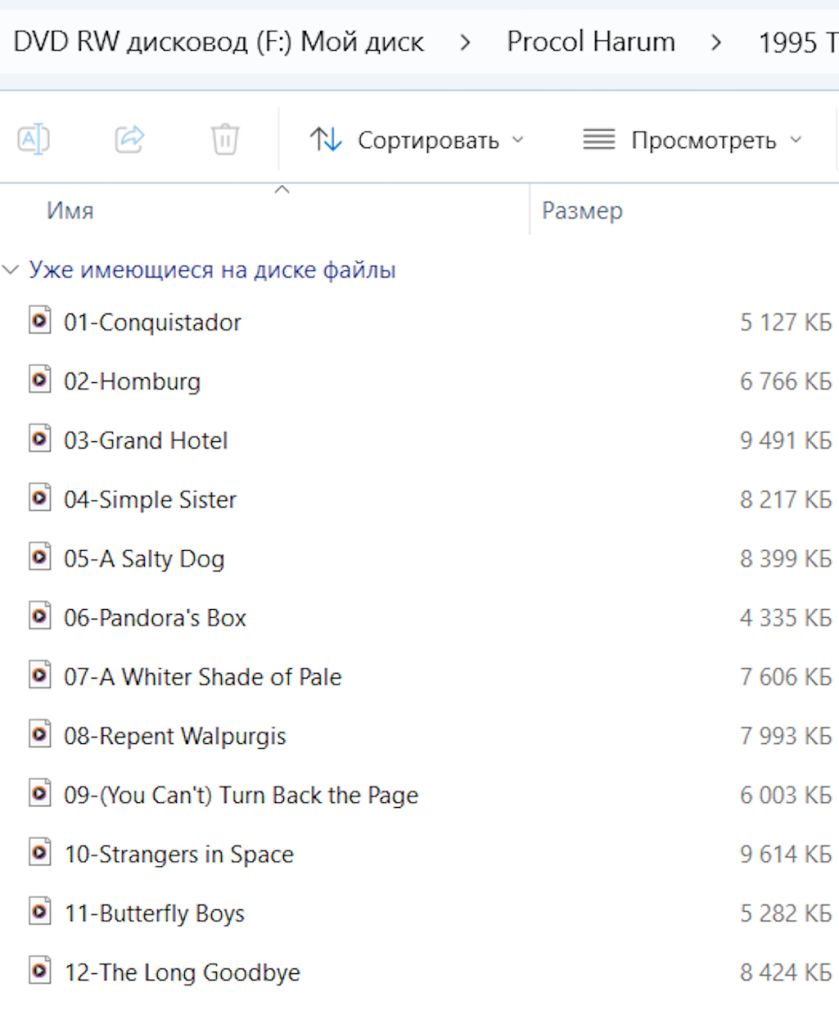Click the Rename toolbar icon
This screenshot has width=839, height=1024.
pos(33,139)
